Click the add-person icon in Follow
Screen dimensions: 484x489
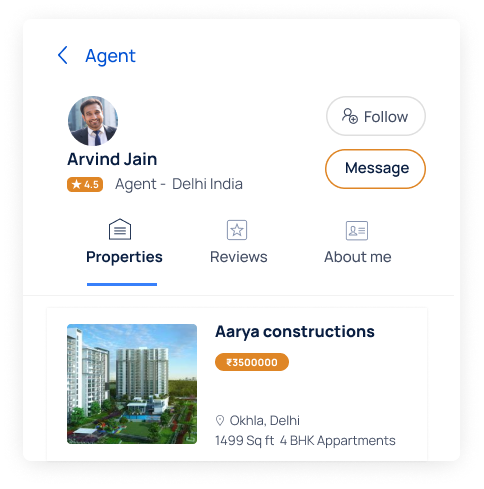coord(350,116)
